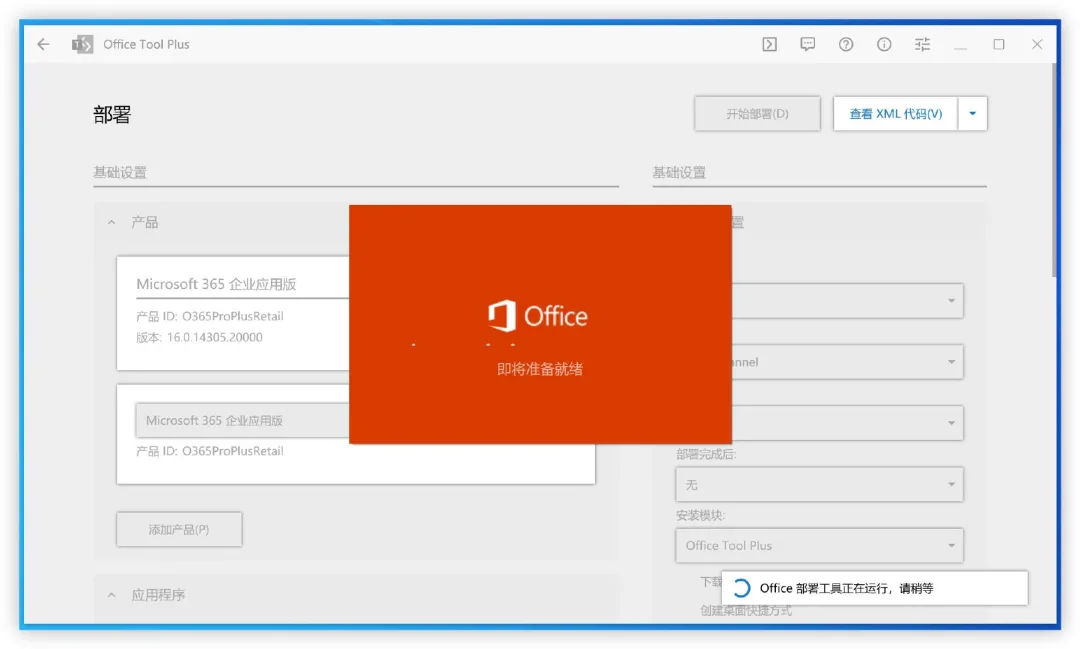
Task: Open the help question mark icon
Action: (846, 44)
